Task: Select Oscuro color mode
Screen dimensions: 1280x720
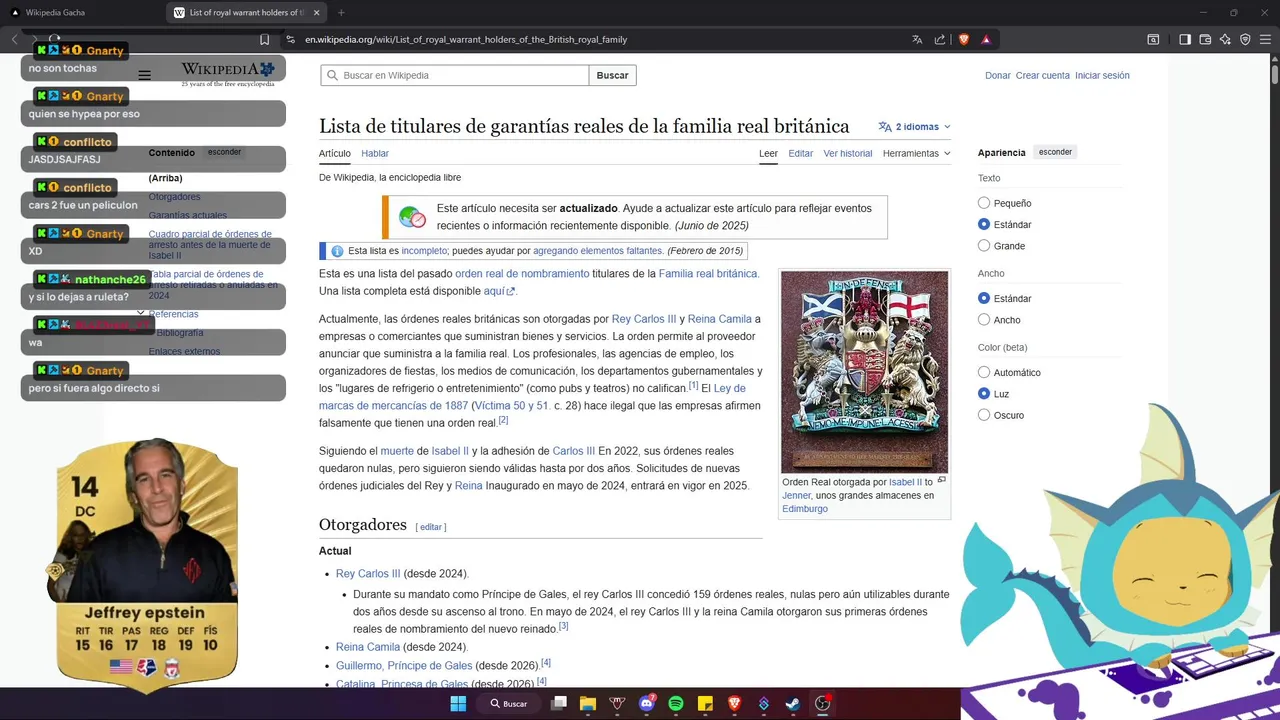Action: [x=984, y=415]
